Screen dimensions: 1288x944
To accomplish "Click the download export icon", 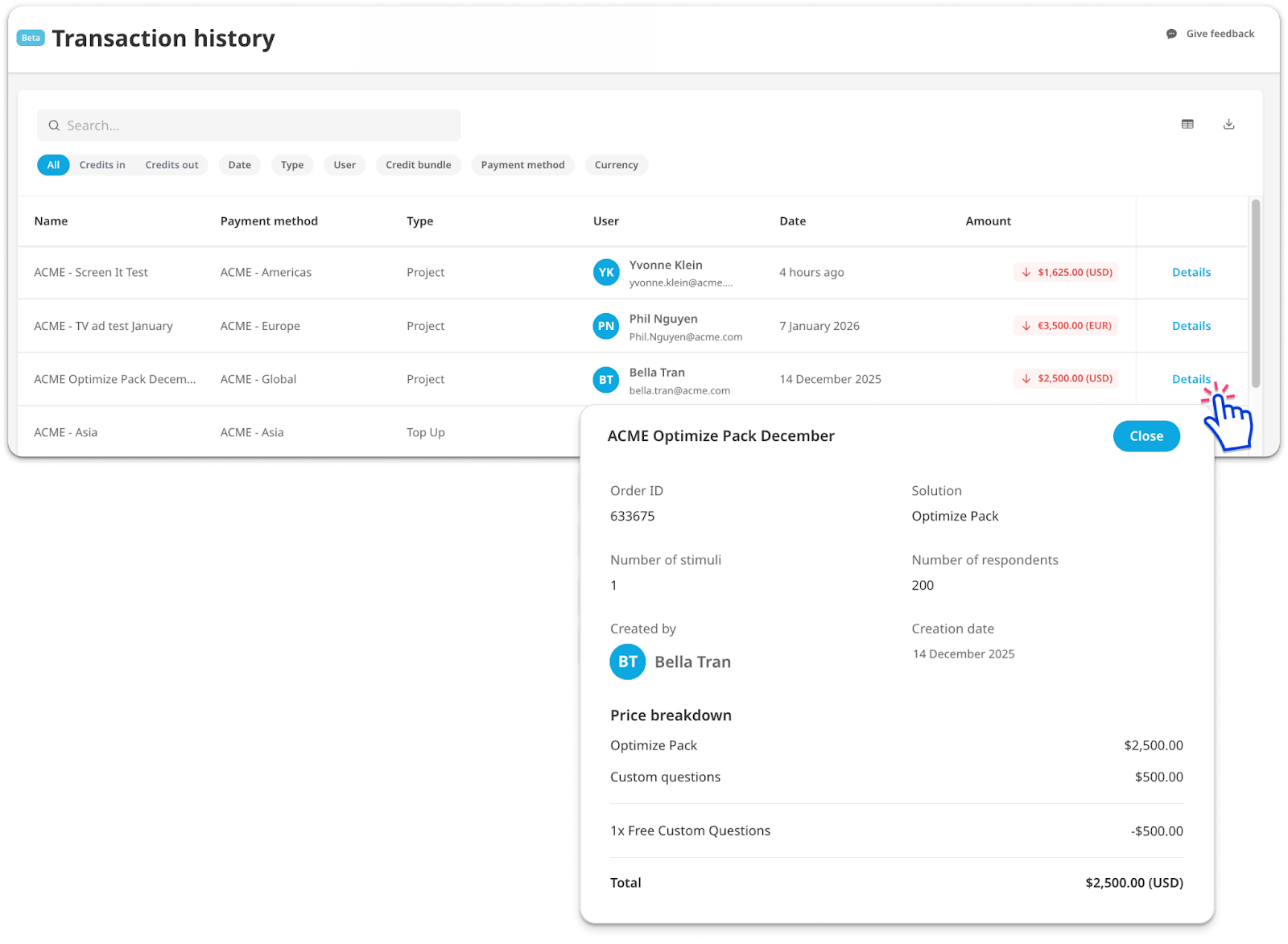I will [x=1228, y=124].
